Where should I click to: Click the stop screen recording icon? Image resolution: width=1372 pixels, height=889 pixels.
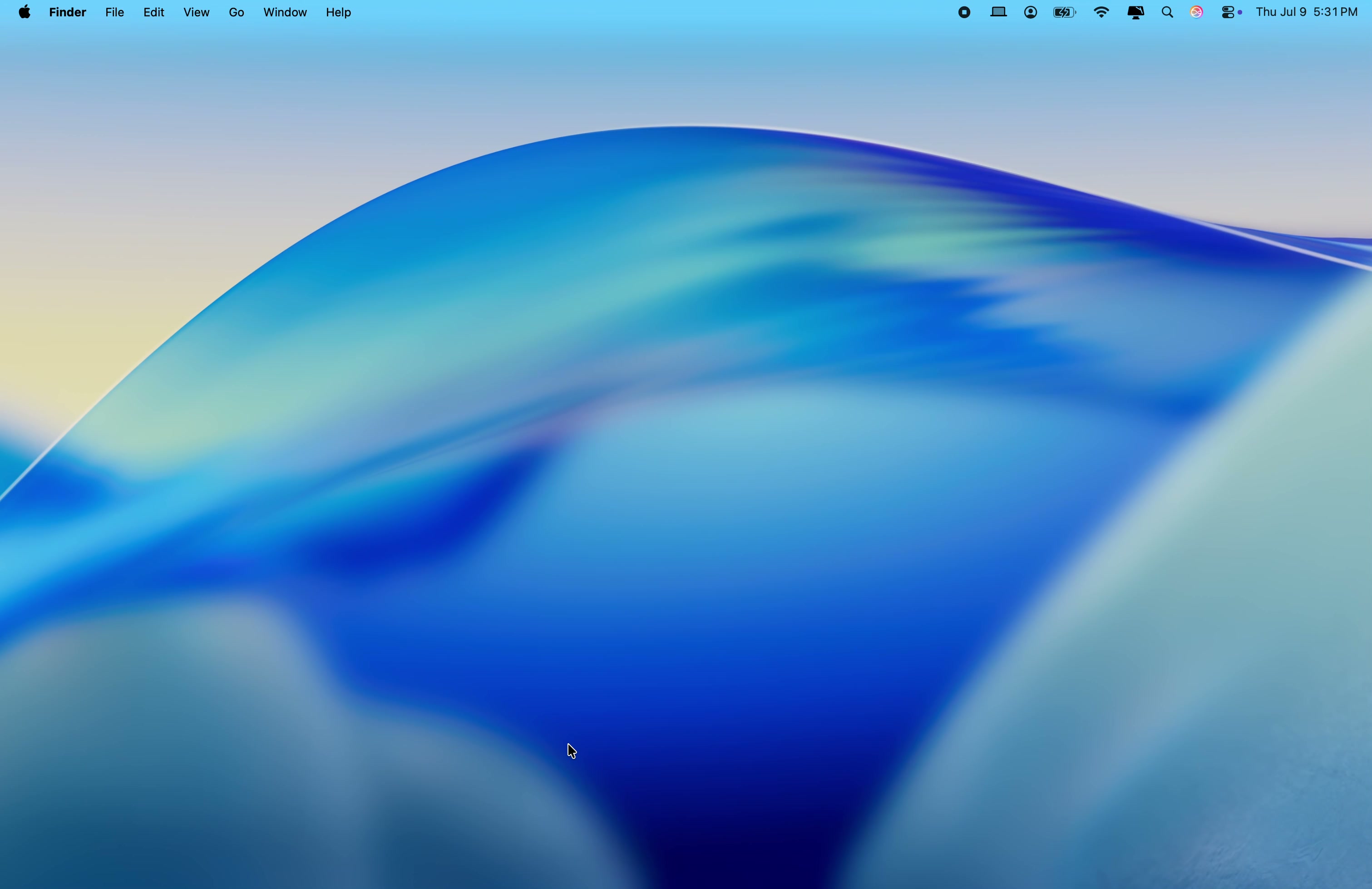[x=964, y=12]
